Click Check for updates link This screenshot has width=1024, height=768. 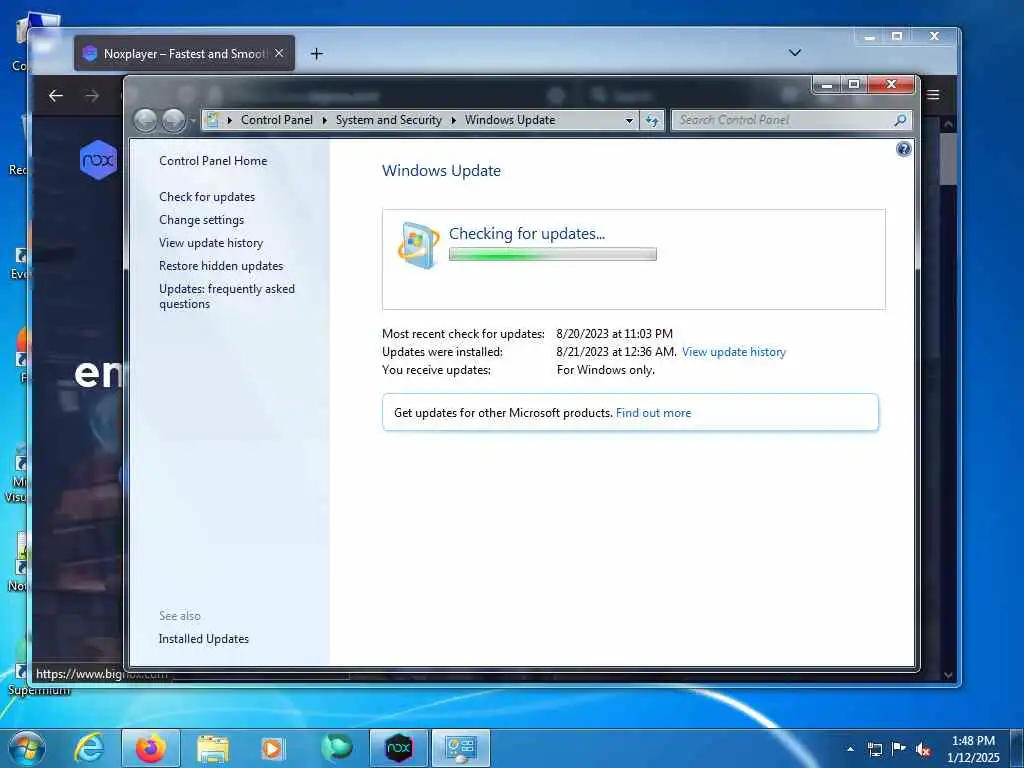click(207, 197)
